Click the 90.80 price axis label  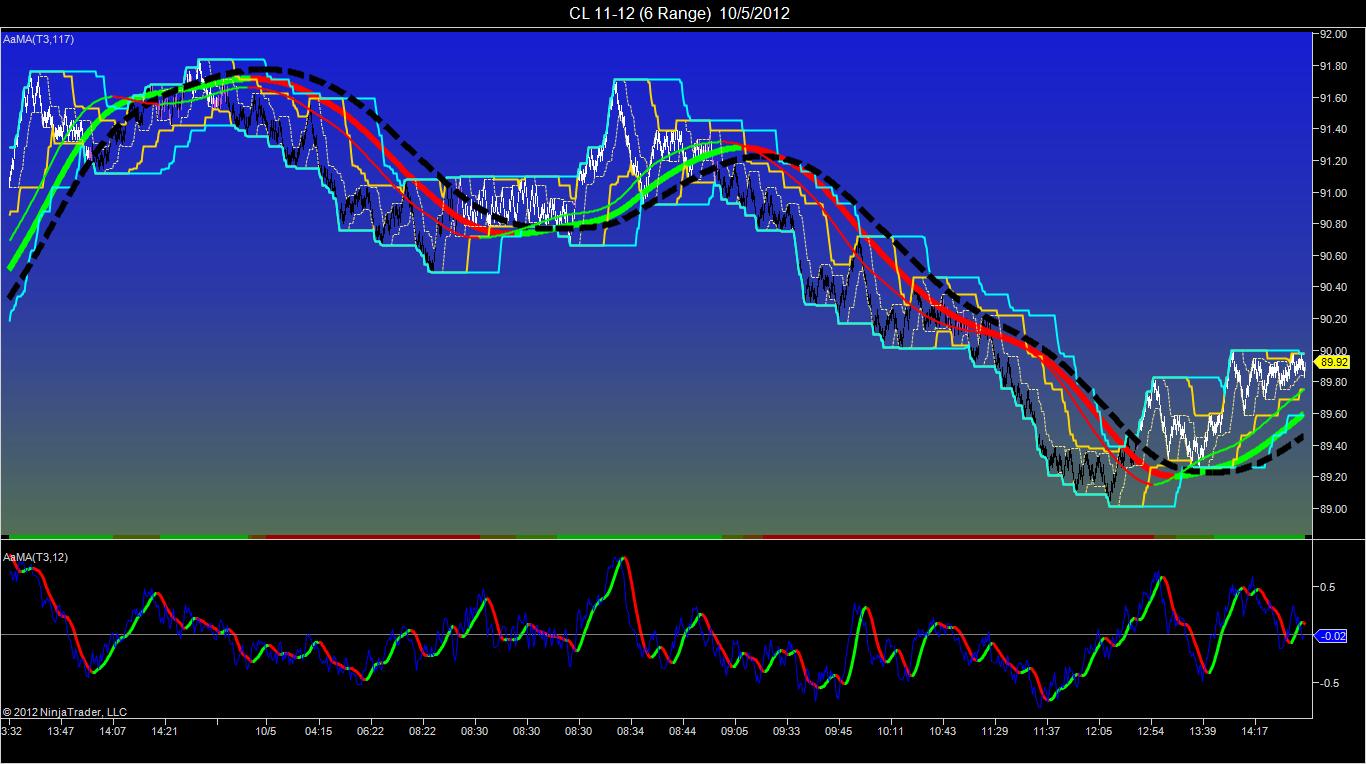coord(1332,224)
